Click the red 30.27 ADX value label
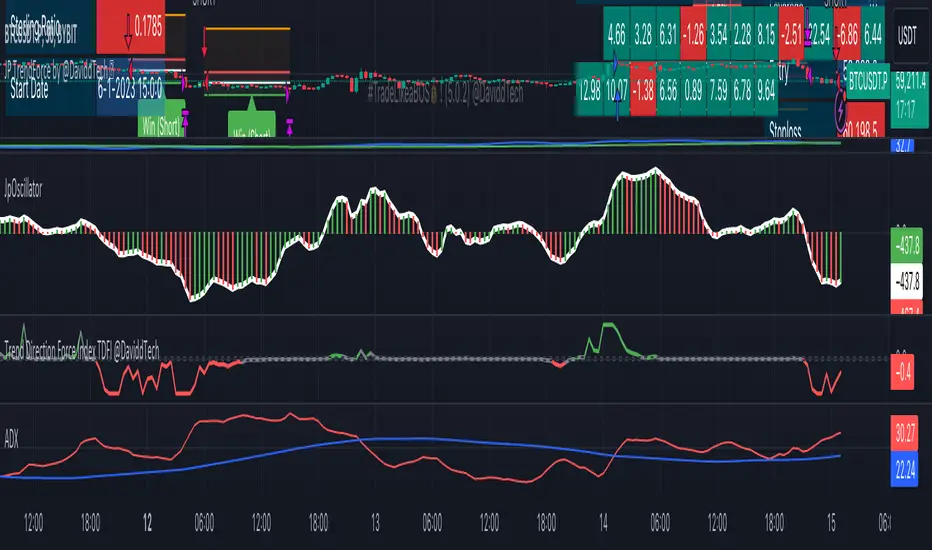The image size is (932, 550). click(904, 433)
